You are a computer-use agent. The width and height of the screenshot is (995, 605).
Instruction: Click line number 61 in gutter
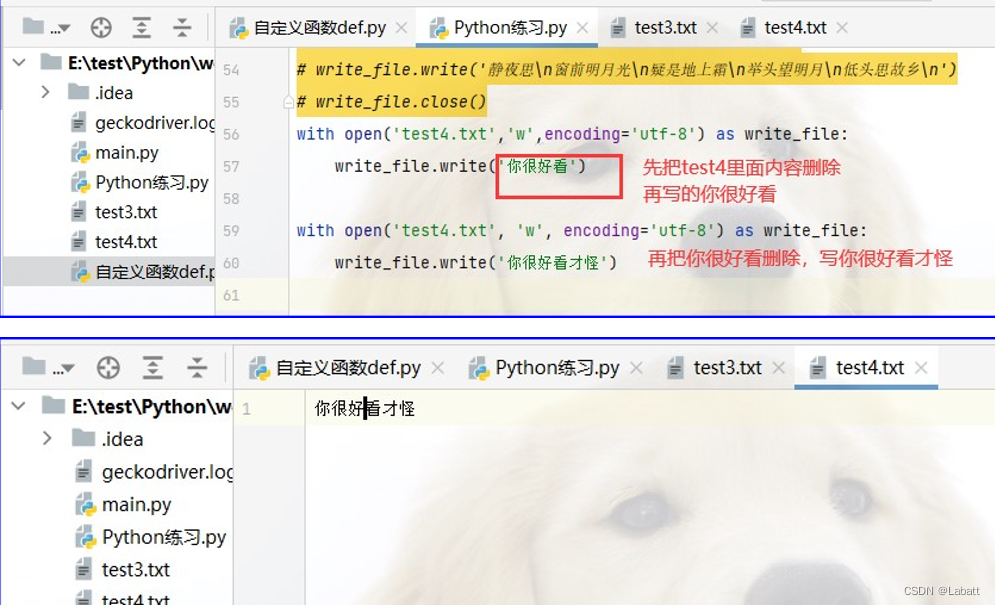pos(231,295)
